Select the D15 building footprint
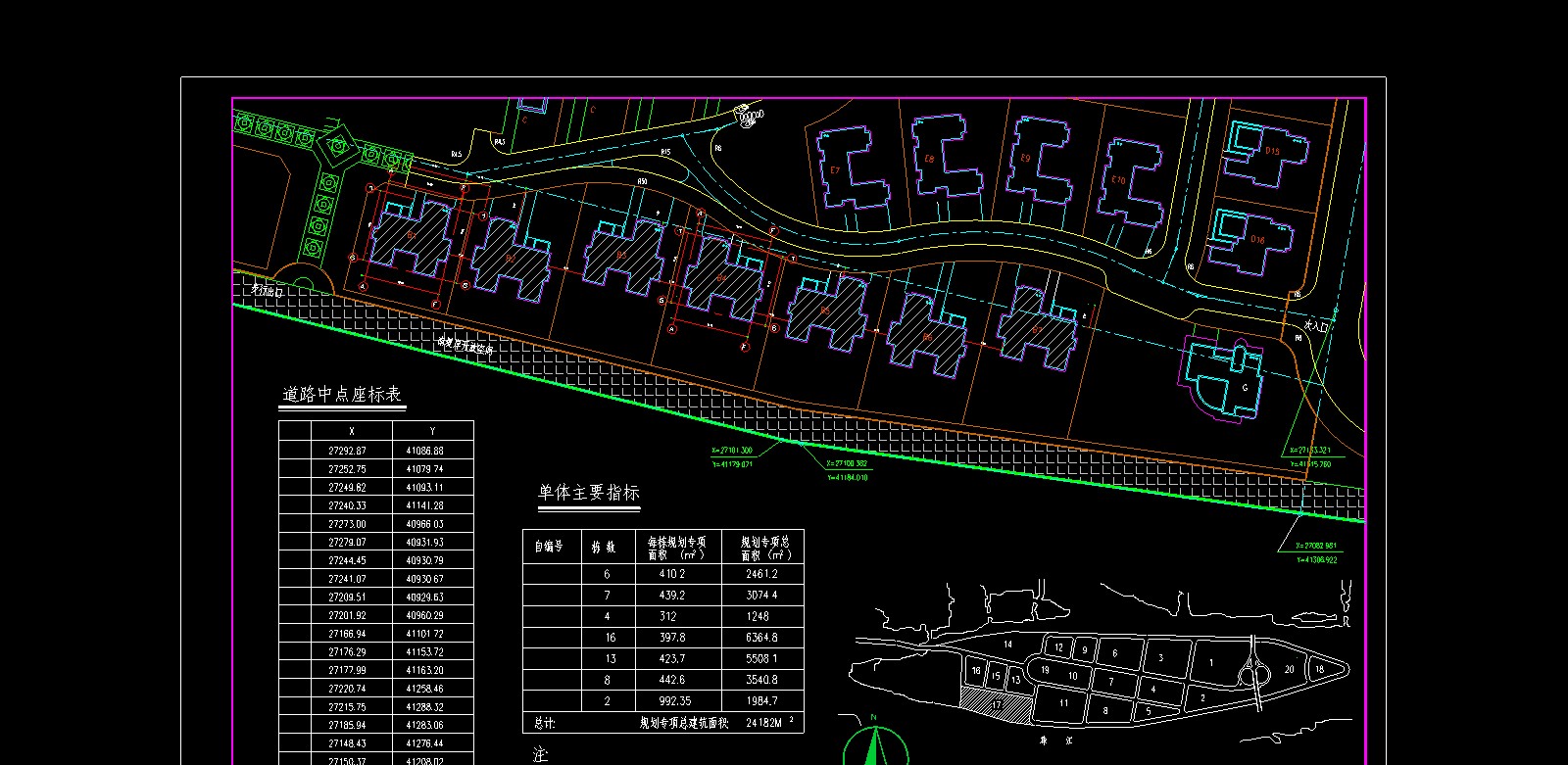Screen dimensions: 1568x765 (1264, 153)
